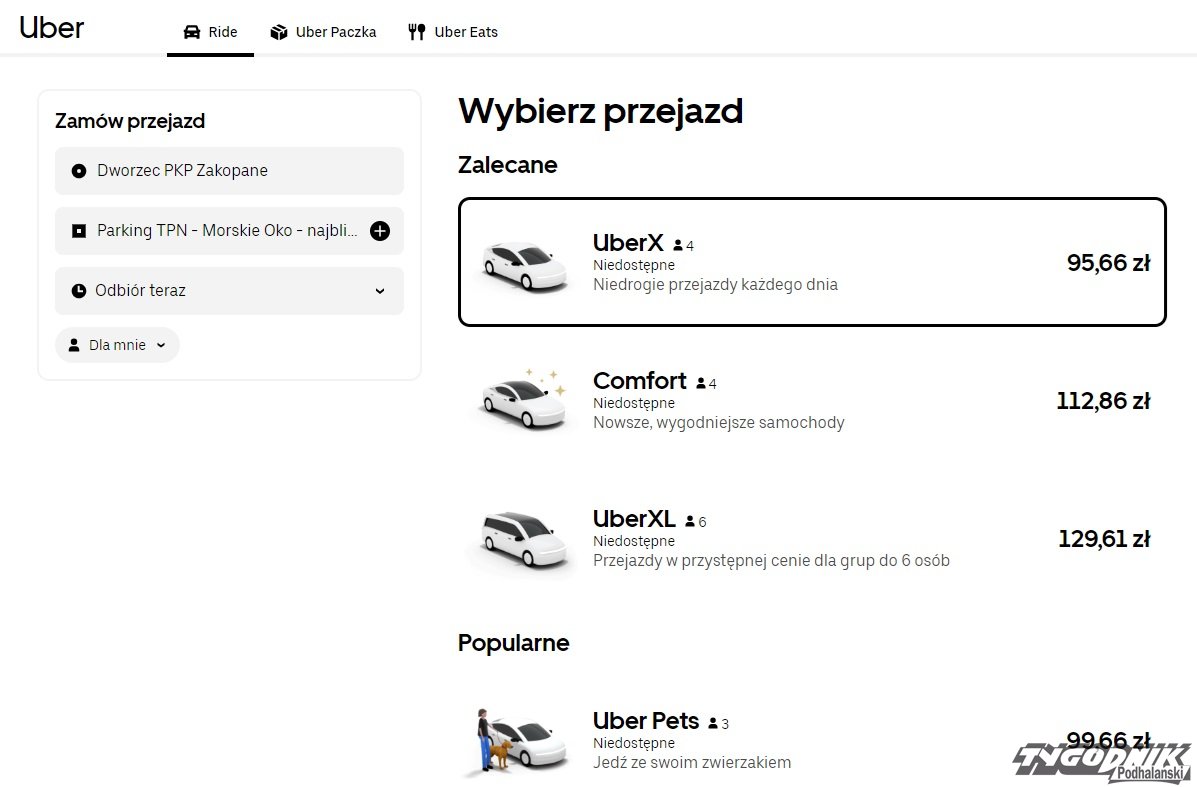Expand the Dla mnie rider selector
Screen dimensions: 1197x787
[x=161, y=345]
